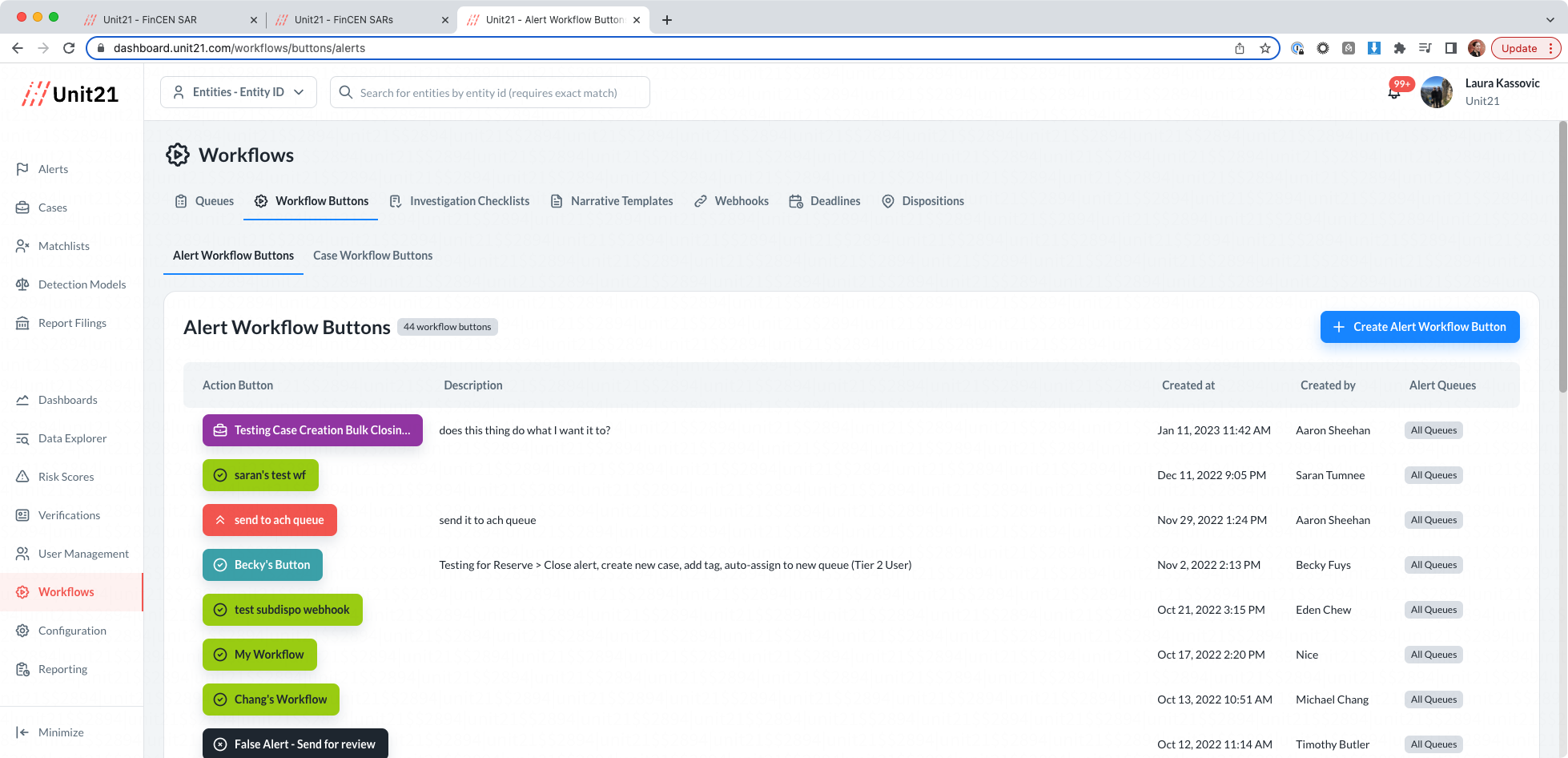Switch to Case Workflow Buttons subtab
The height and width of the screenshot is (758, 1568).
click(x=372, y=256)
